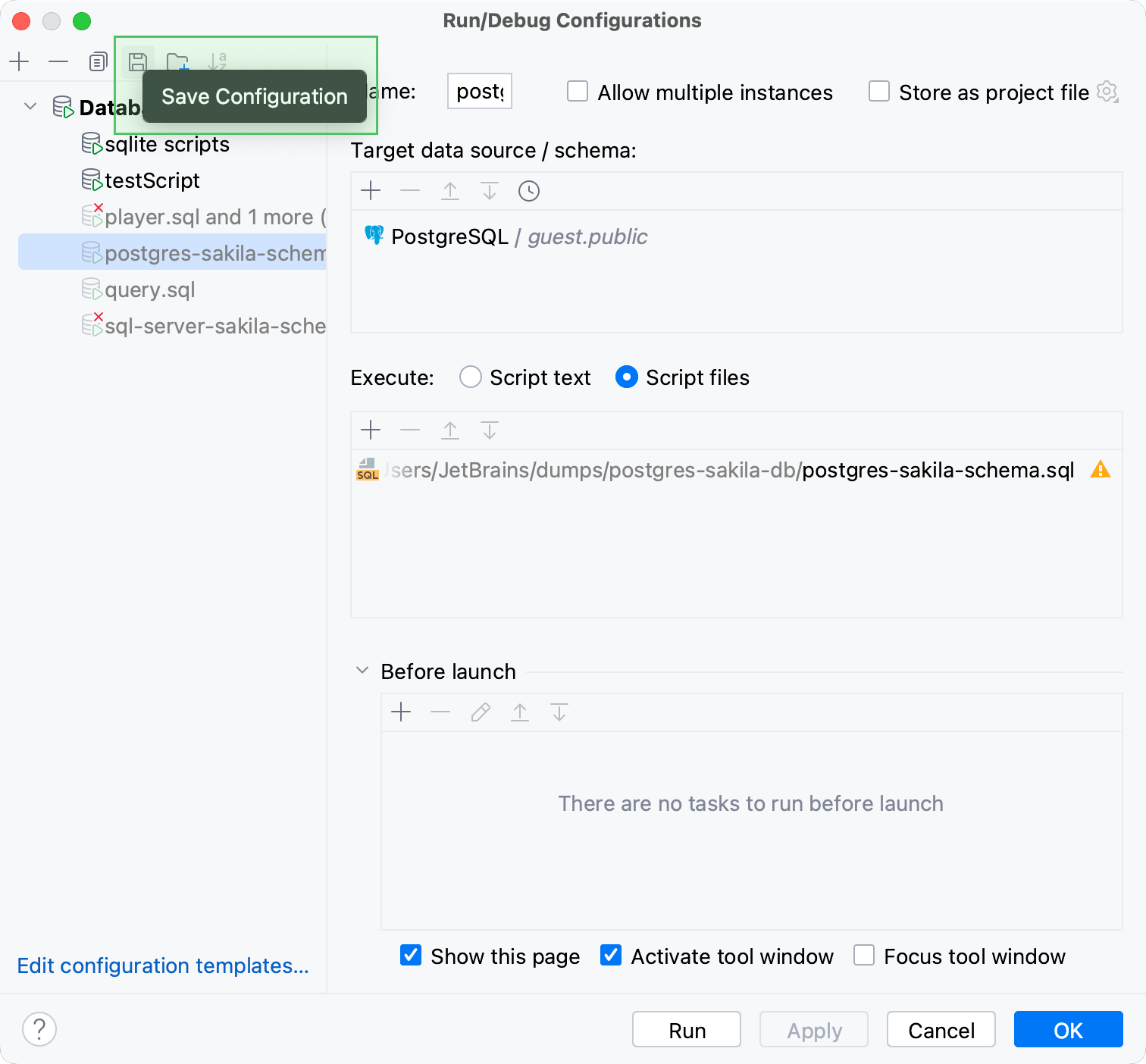Open Store as project file settings gear
Viewport: 1146px width, 1064px height.
pos(1107,92)
